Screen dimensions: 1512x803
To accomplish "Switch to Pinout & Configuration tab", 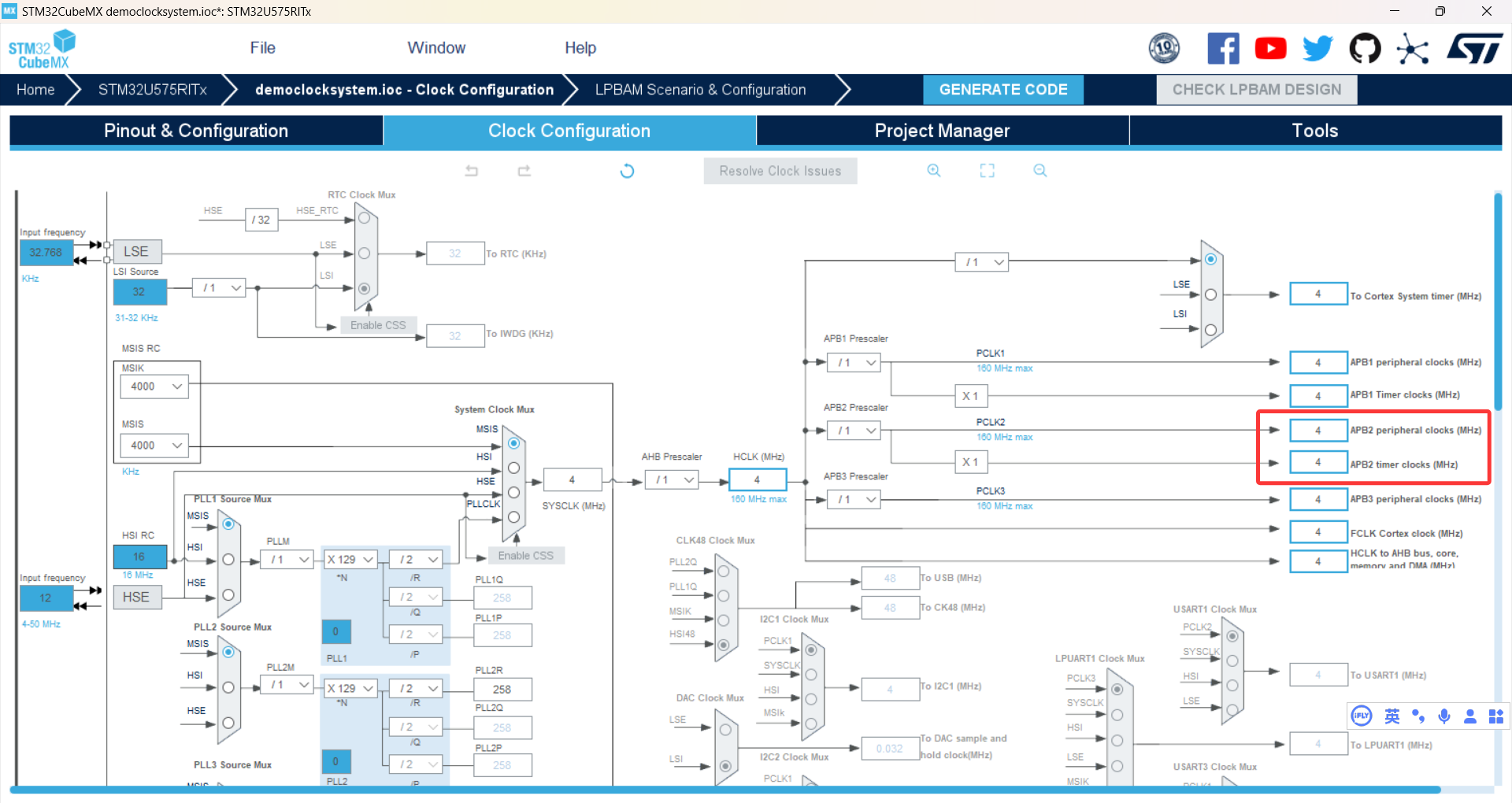I will [x=196, y=131].
